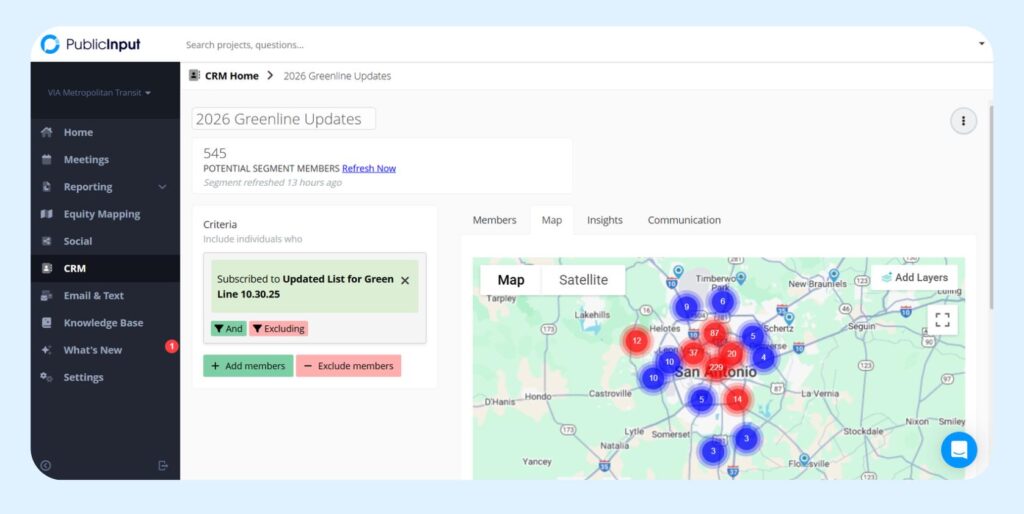
Task: Click the 229 red map cluster
Action: pyautogui.click(x=715, y=368)
